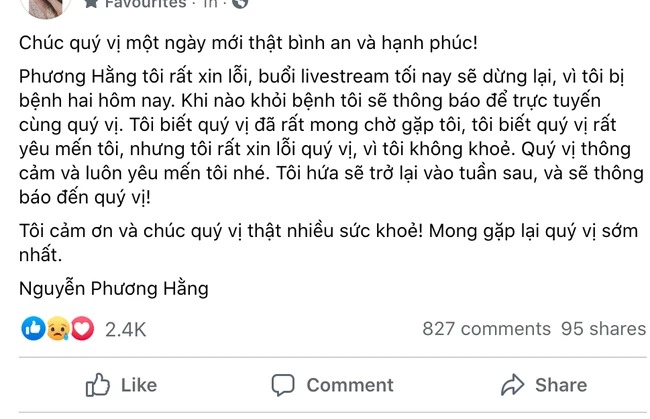Click the red heart reaction icon
The height and width of the screenshot is (419, 650).
tap(82, 328)
